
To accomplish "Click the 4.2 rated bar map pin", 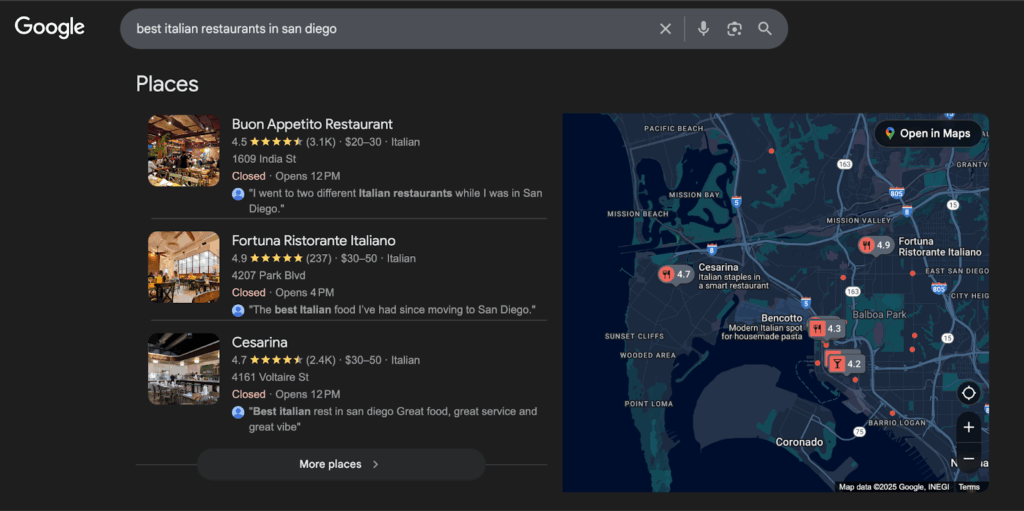I will tap(845, 363).
